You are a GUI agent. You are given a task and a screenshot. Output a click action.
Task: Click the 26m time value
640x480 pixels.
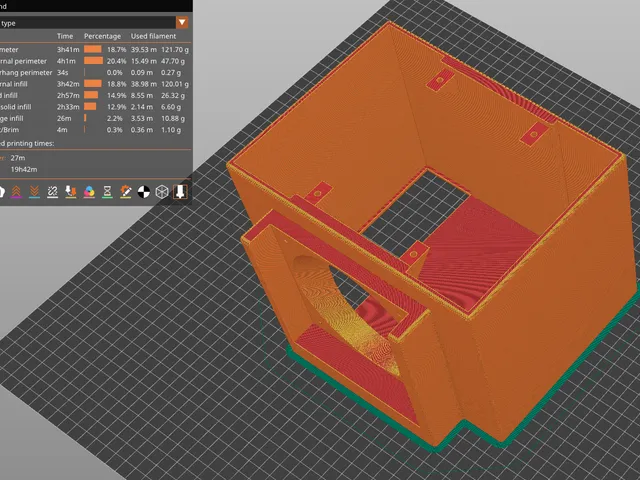click(x=64, y=118)
